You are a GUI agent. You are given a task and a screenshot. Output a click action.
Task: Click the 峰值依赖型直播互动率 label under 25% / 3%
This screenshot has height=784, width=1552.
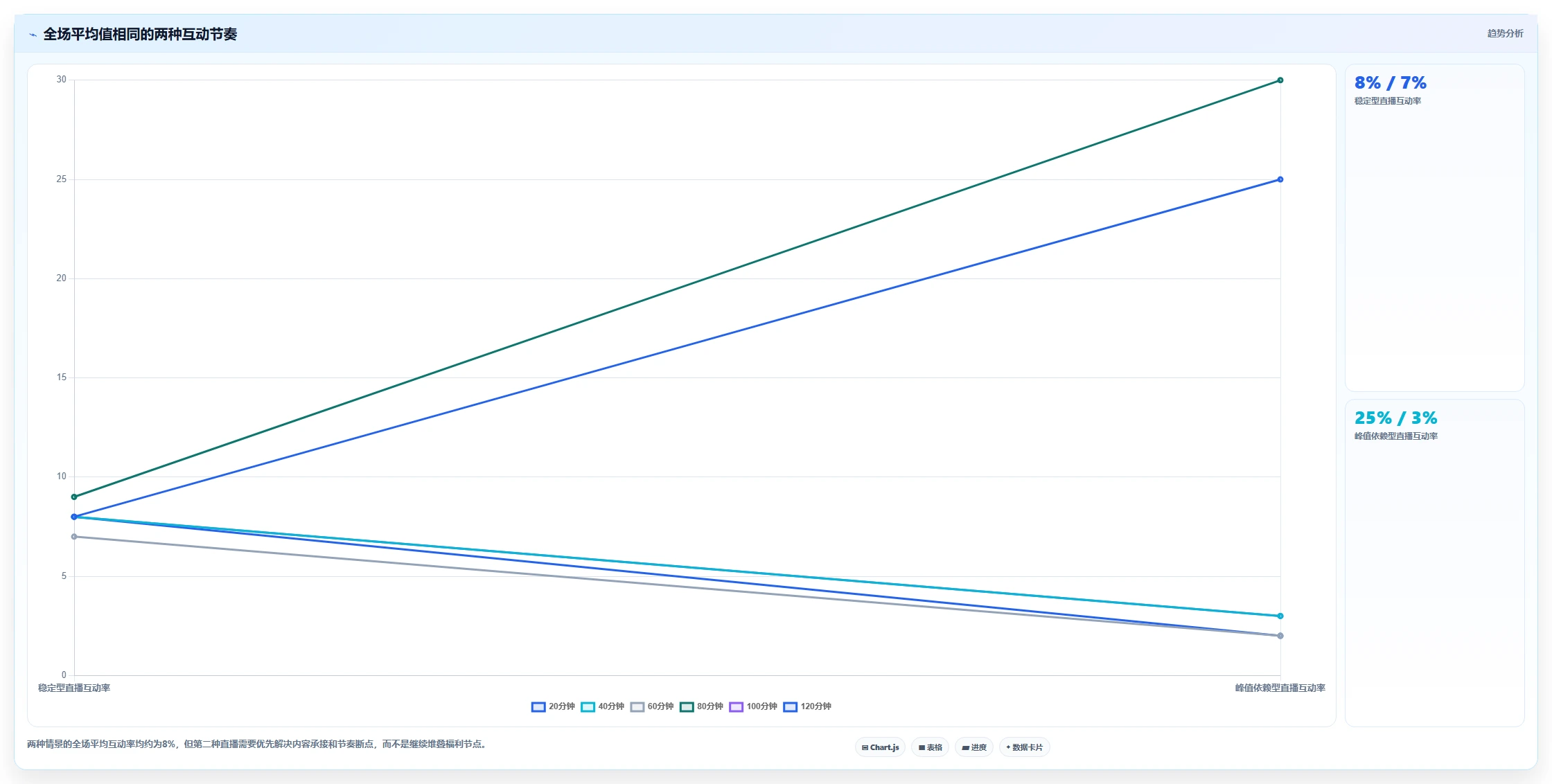point(1396,436)
